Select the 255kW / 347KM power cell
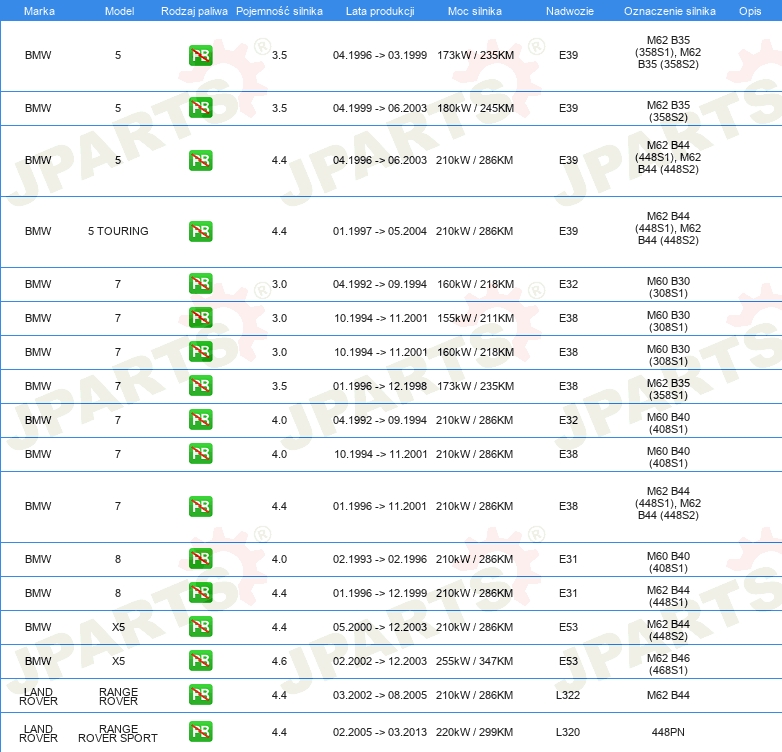The width and height of the screenshot is (782, 752). [474, 661]
